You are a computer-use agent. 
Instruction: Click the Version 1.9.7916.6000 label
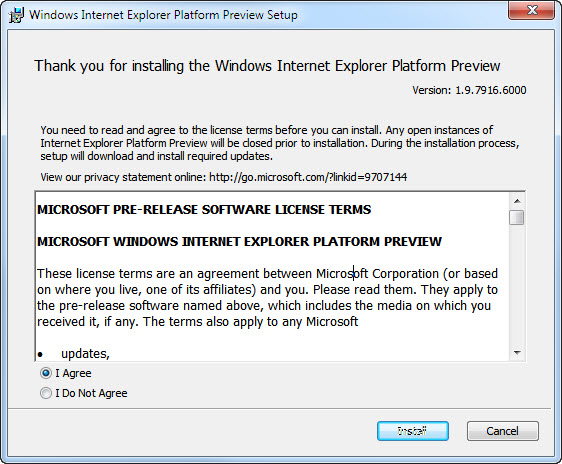click(469, 90)
